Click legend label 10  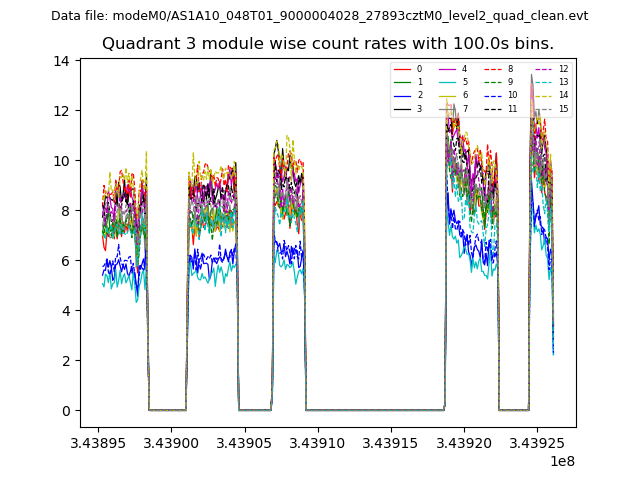tap(512, 95)
